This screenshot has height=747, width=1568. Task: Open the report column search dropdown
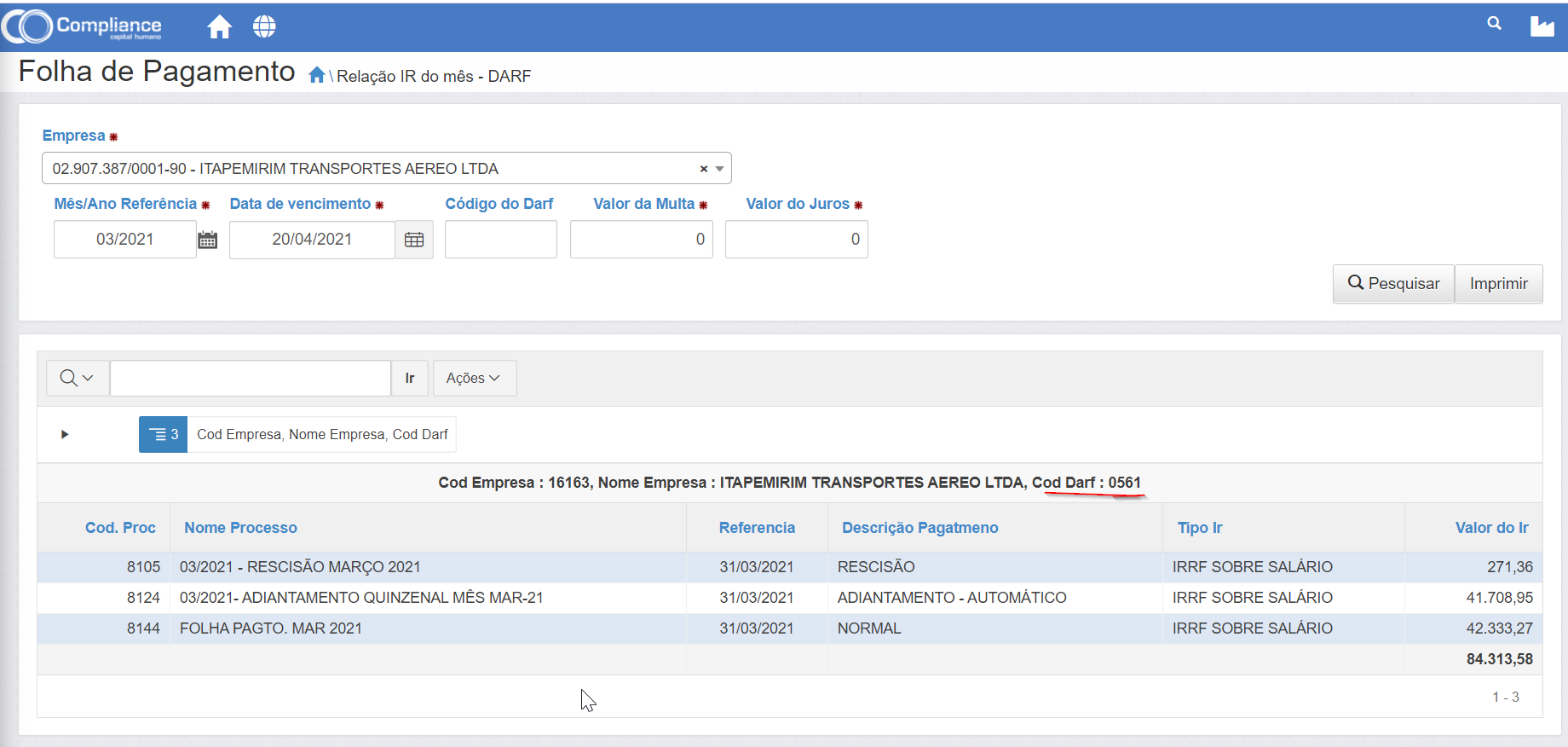coord(78,378)
